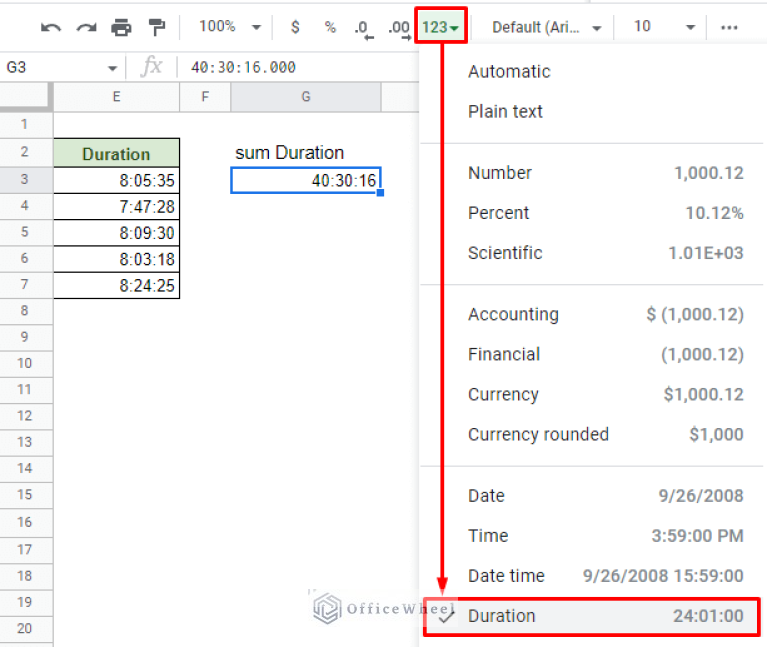Open the three-dot more options menu
The image size is (767, 647).
(x=729, y=27)
